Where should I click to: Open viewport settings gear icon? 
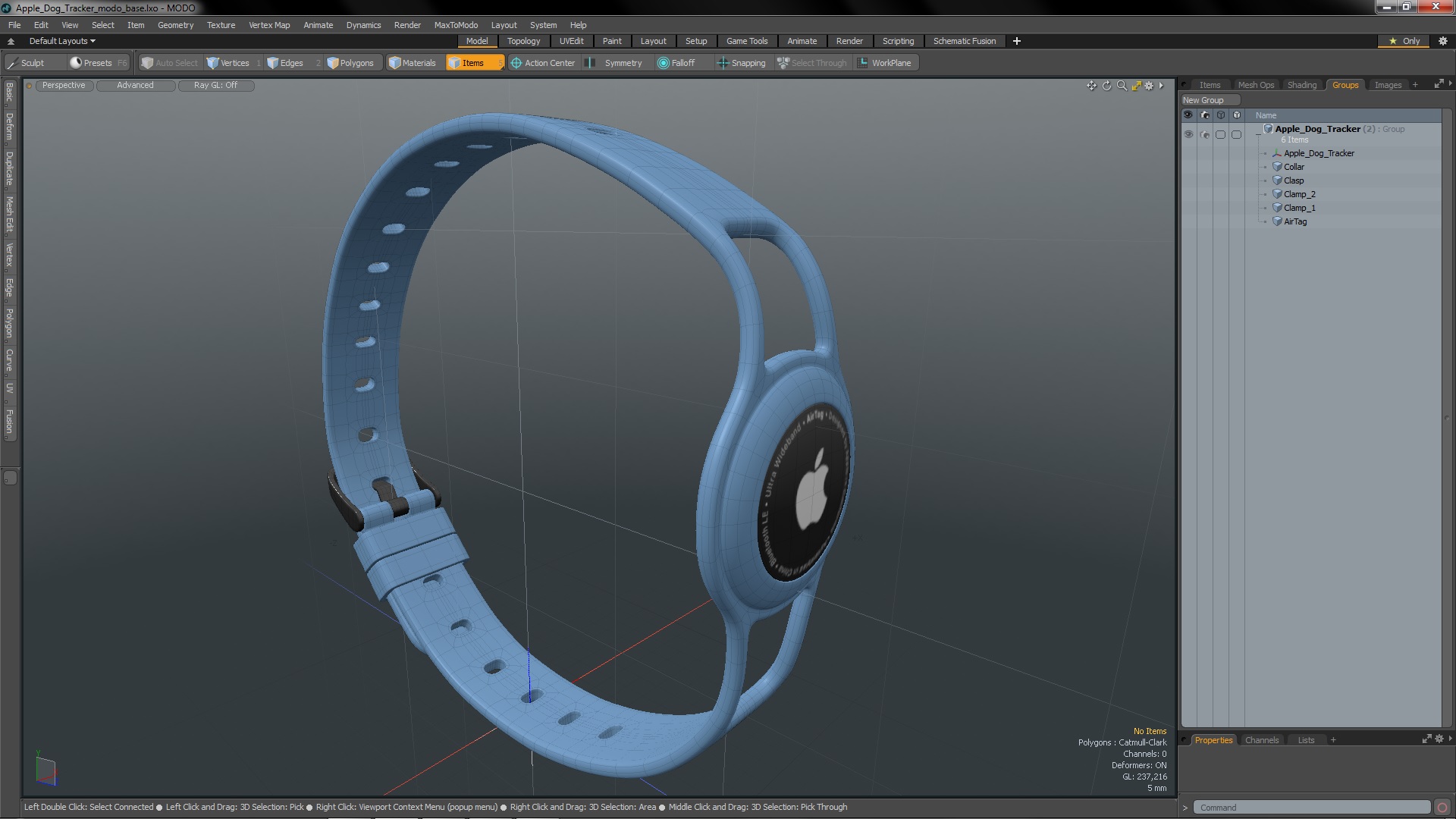coord(1149,86)
